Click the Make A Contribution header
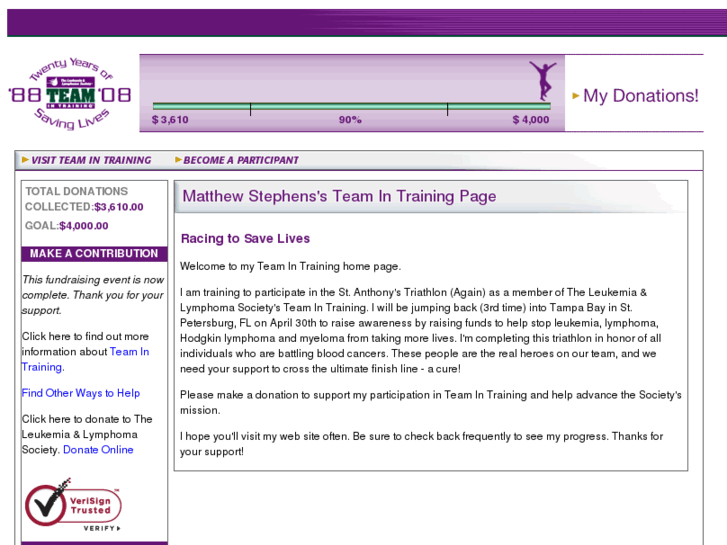727x545 pixels. [x=94, y=254]
